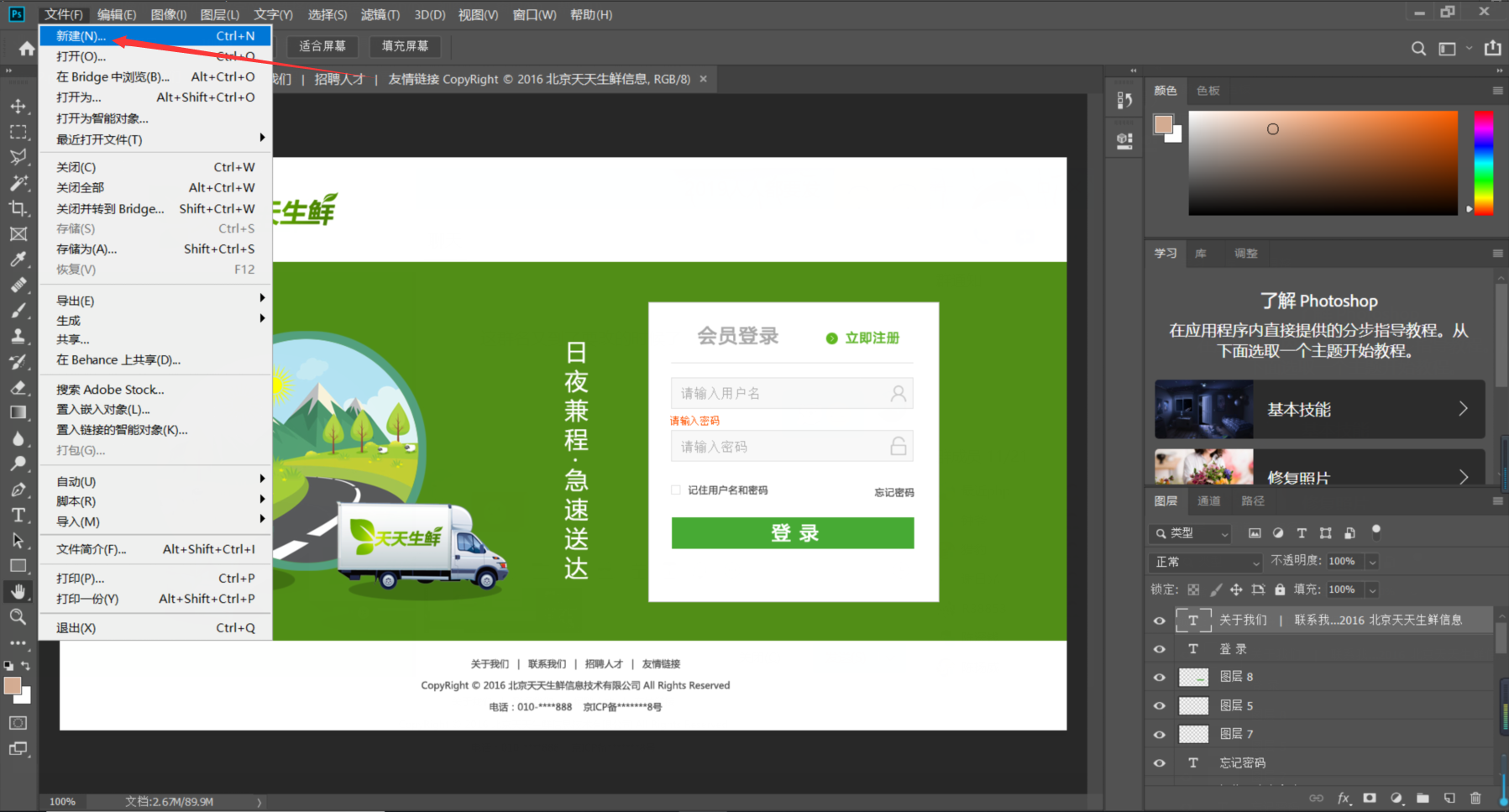This screenshot has height=812, width=1509.
Task: Hide the 忘记密码 text layer
Action: (1160, 763)
